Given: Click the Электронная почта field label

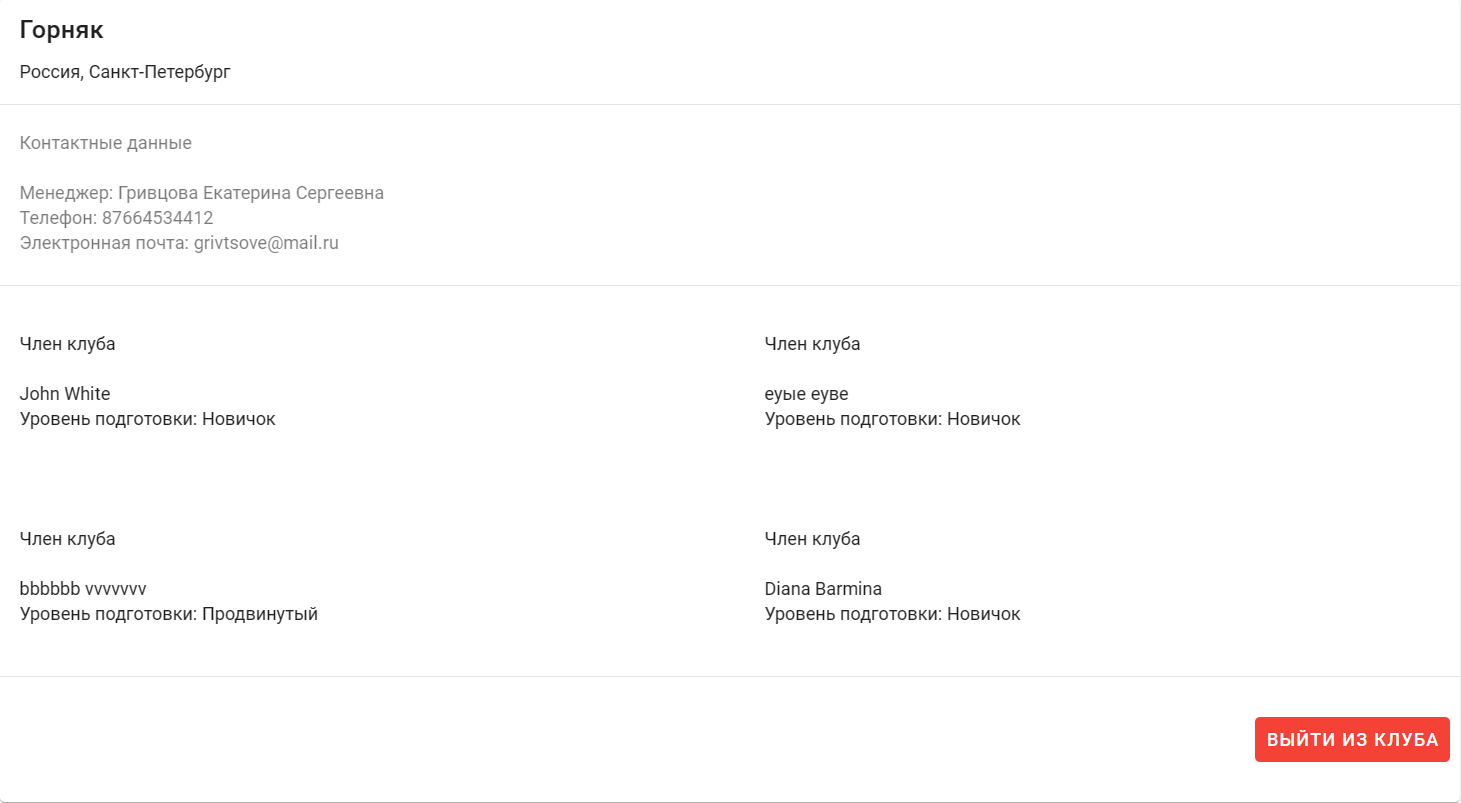Looking at the screenshot, I should point(103,243).
